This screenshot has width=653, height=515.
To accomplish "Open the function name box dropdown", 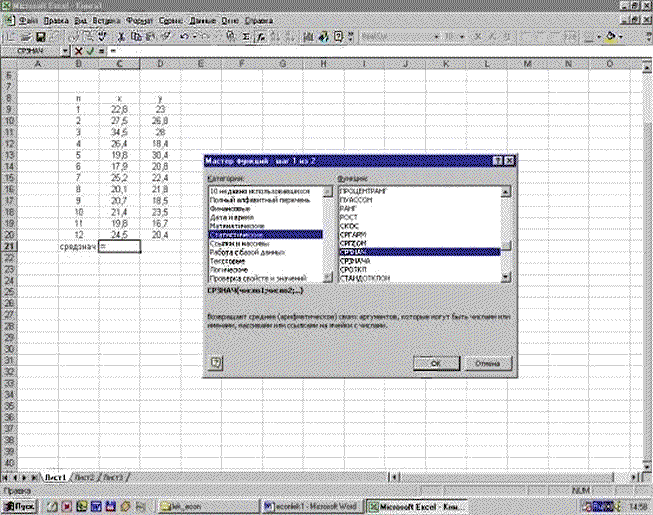I will pyautogui.click(x=66, y=49).
